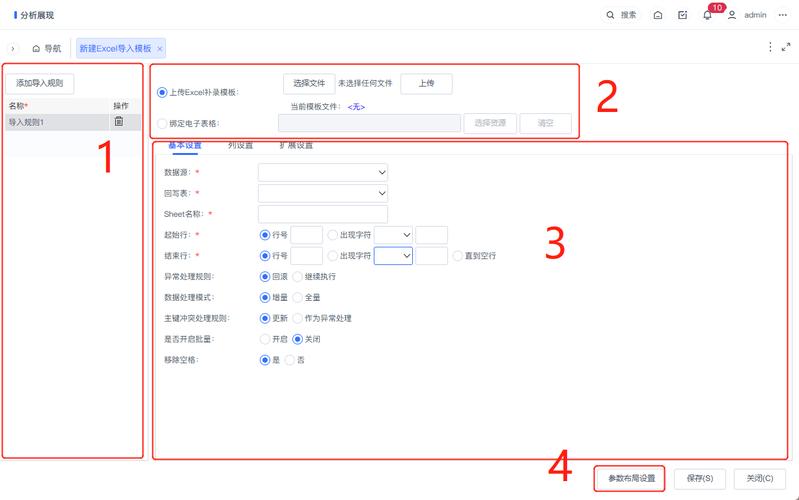Click 起始行 row number input

click(x=306, y=235)
